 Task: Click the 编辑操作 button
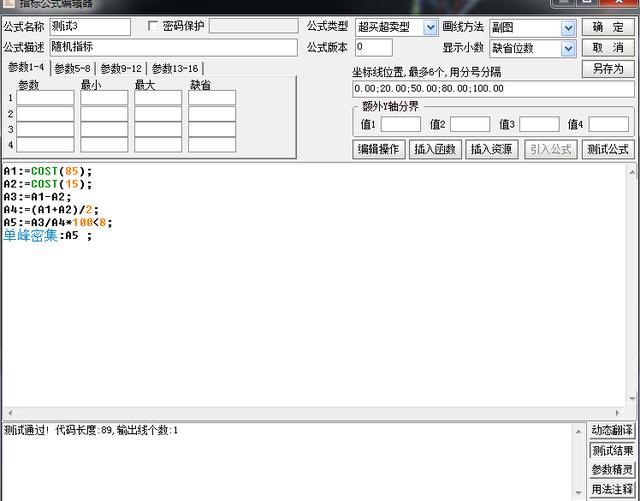[379, 149]
